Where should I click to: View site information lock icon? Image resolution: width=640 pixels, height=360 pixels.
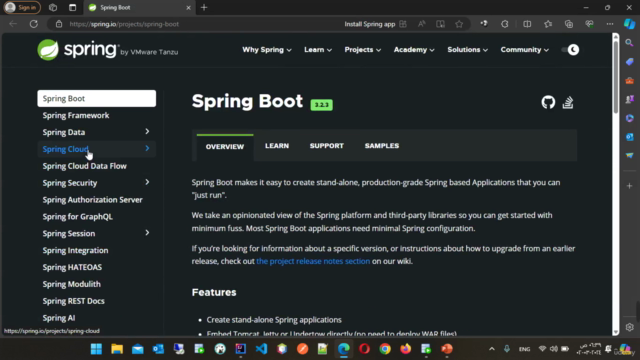point(59,24)
